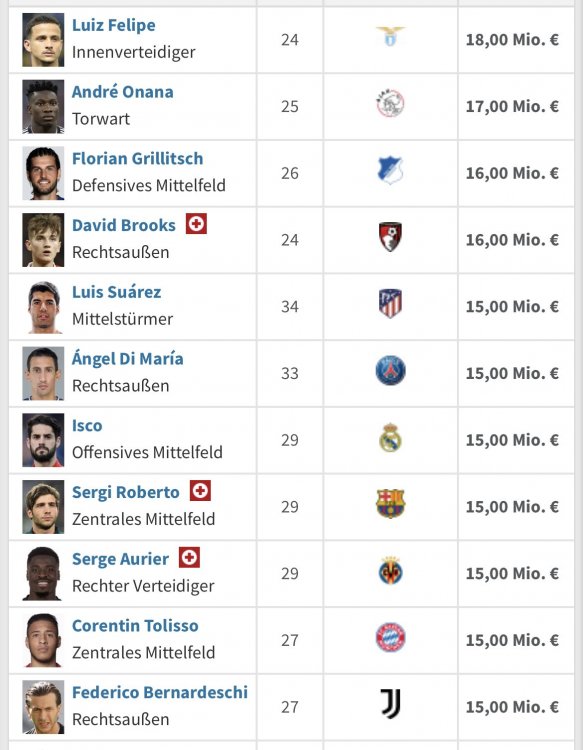Open Florian Grillitsch profile link
This screenshot has height=750, width=583.
(x=138, y=158)
